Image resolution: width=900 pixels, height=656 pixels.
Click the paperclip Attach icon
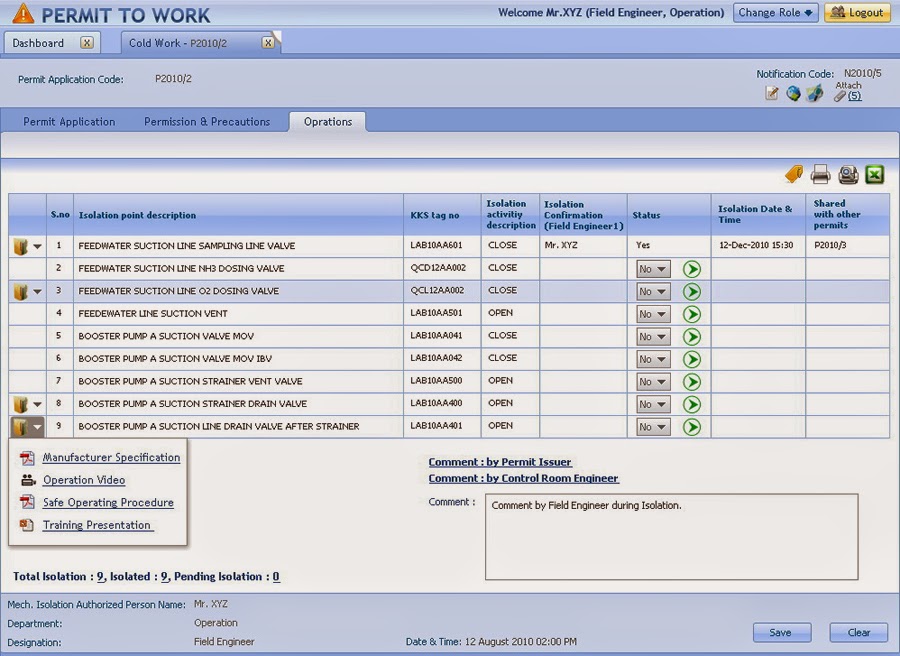(x=838, y=95)
